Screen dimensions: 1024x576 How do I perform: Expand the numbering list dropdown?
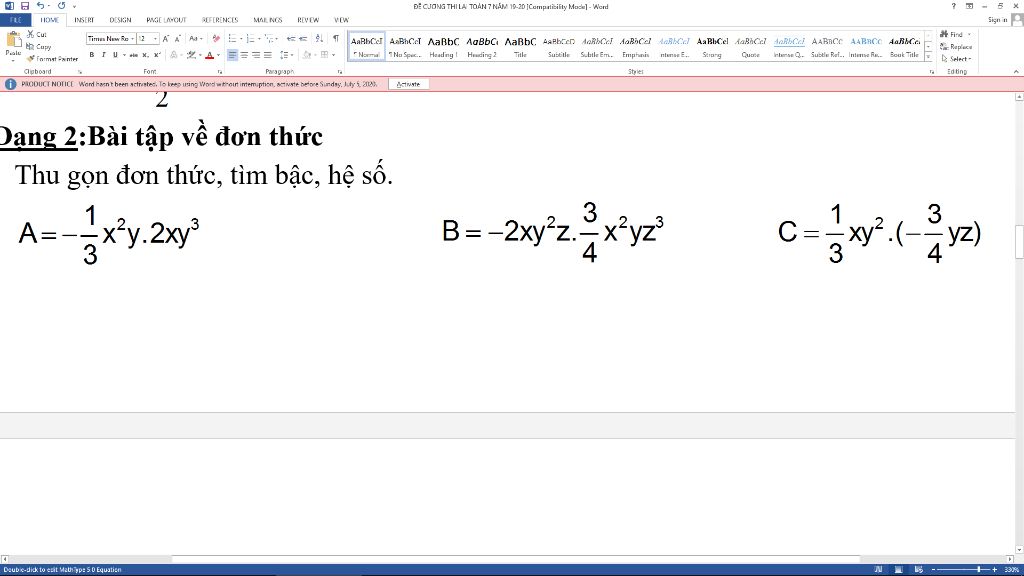tap(259, 39)
